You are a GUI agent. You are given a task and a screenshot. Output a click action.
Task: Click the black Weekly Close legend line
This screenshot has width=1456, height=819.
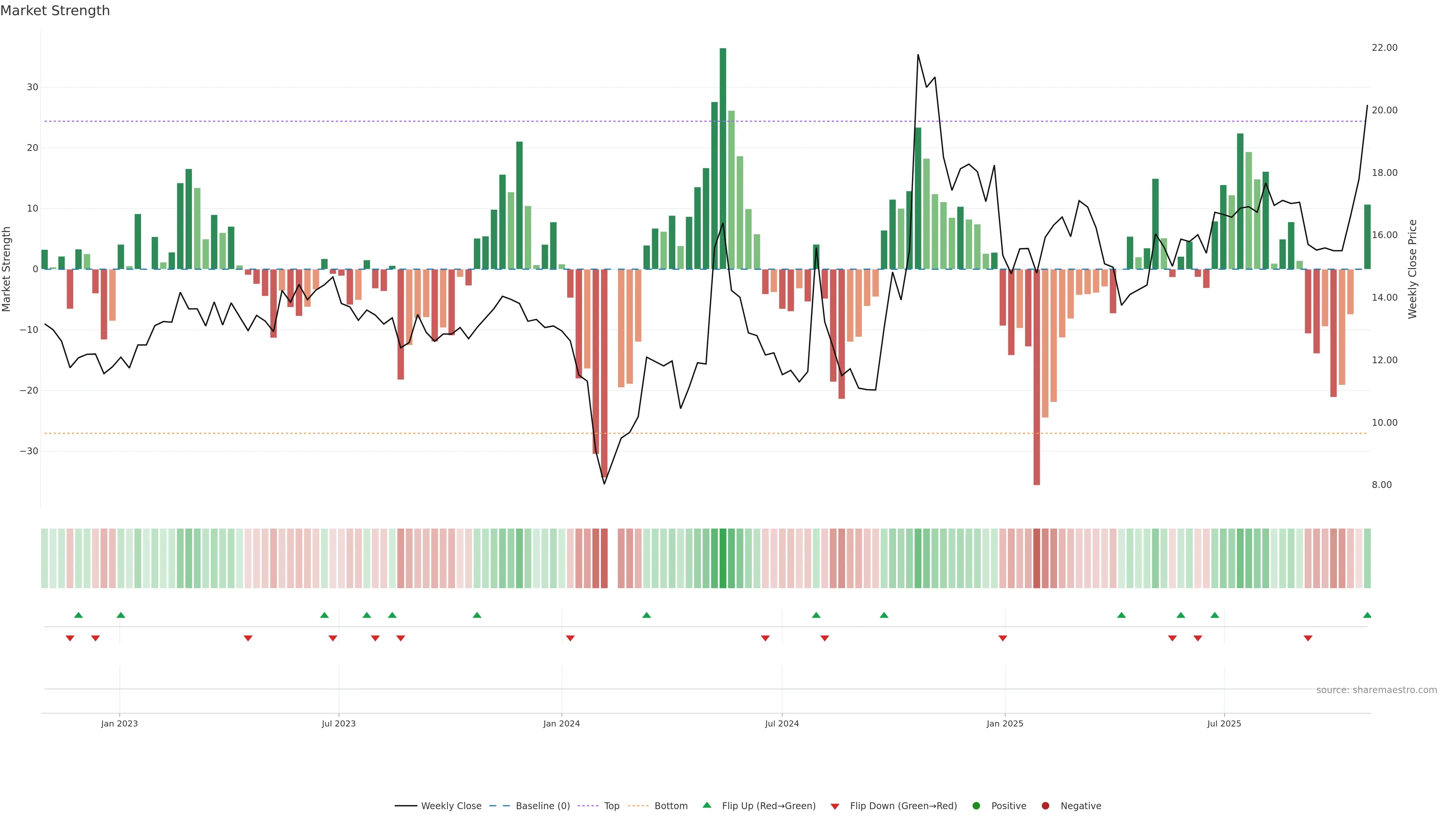coord(406,805)
